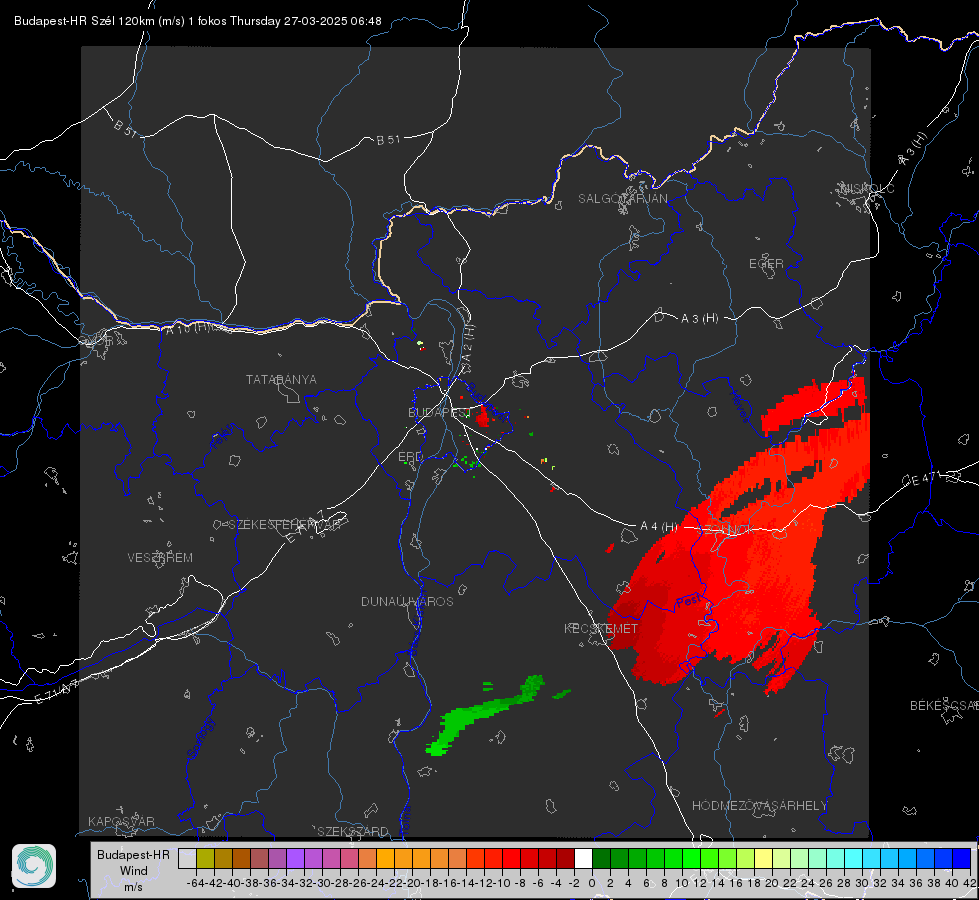Click the MISKOLC city label

click(x=867, y=188)
